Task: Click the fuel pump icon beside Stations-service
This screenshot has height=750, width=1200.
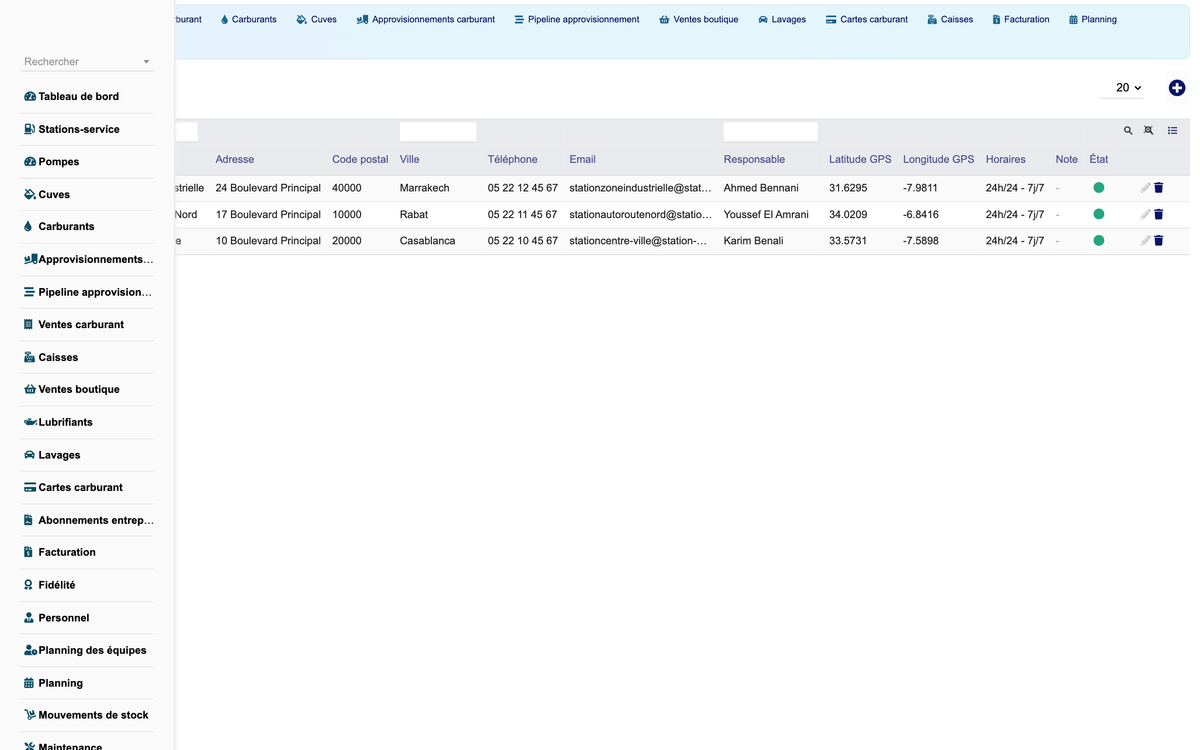Action: coord(30,129)
